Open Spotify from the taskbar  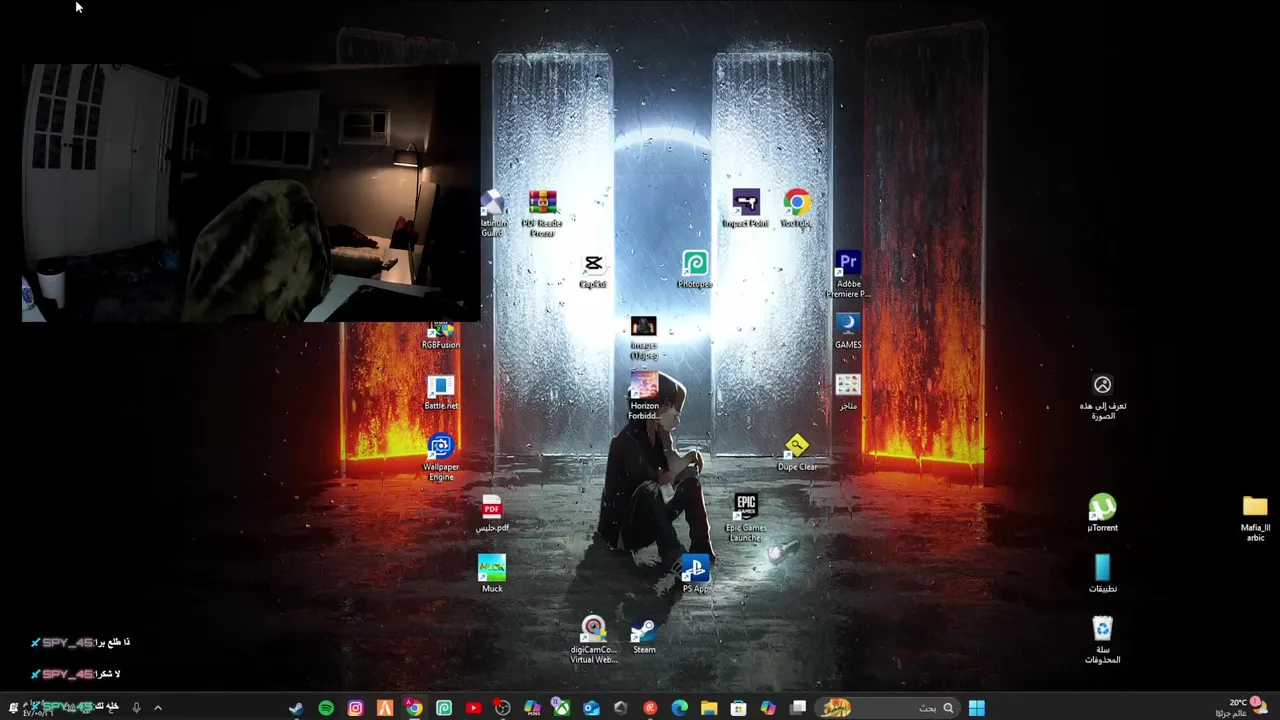[x=326, y=708]
